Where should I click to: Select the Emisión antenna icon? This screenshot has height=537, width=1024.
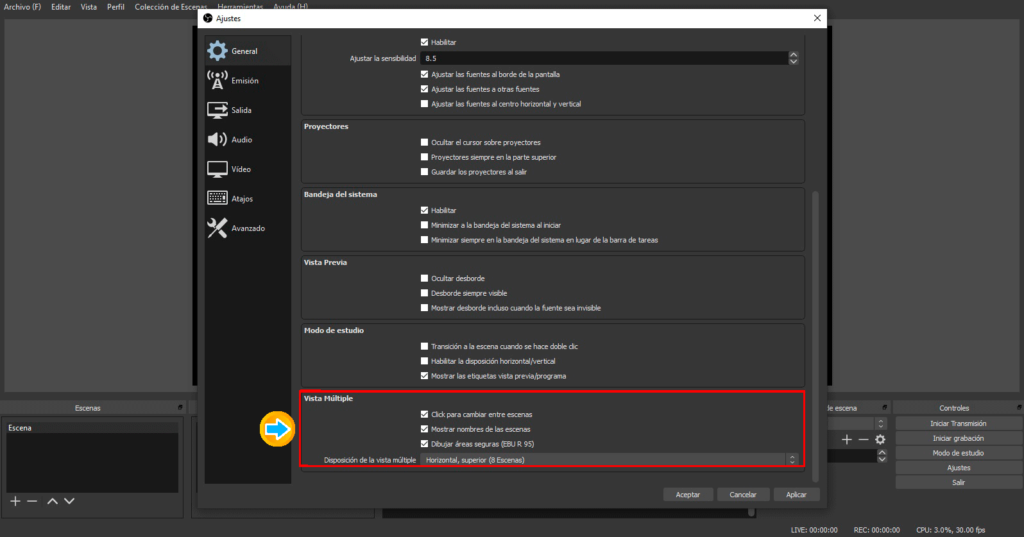pyautogui.click(x=217, y=80)
